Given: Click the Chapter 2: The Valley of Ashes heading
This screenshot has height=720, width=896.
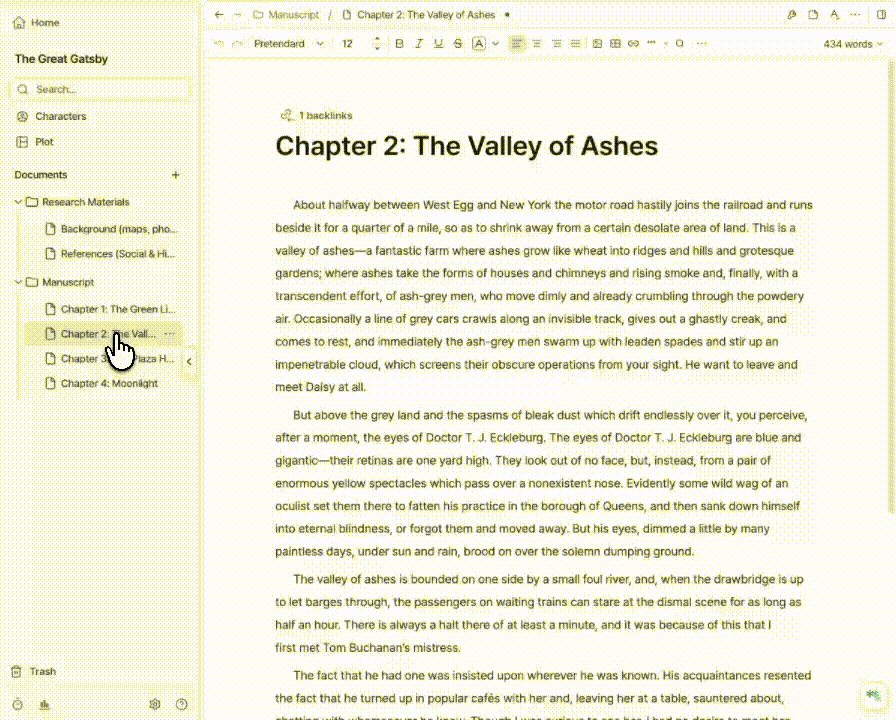Looking at the screenshot, I should (466, 146).
